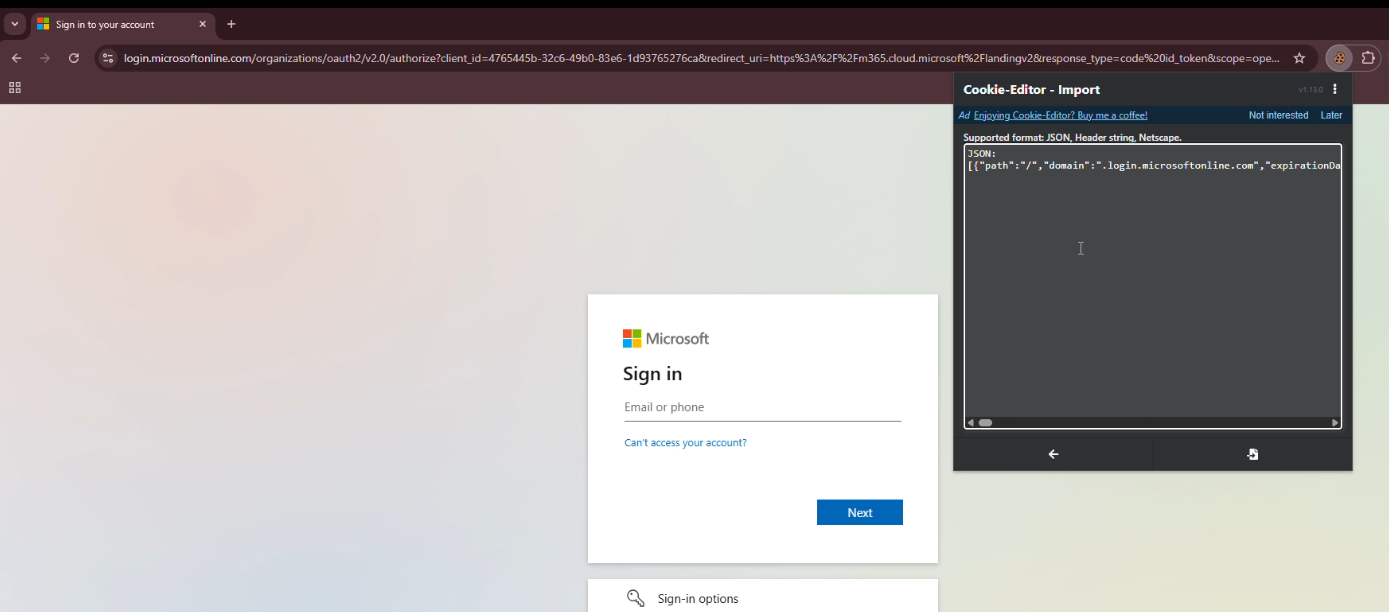Focus the 'Email or phone' field
1389x612 pixels.
(x=763, y=407)
